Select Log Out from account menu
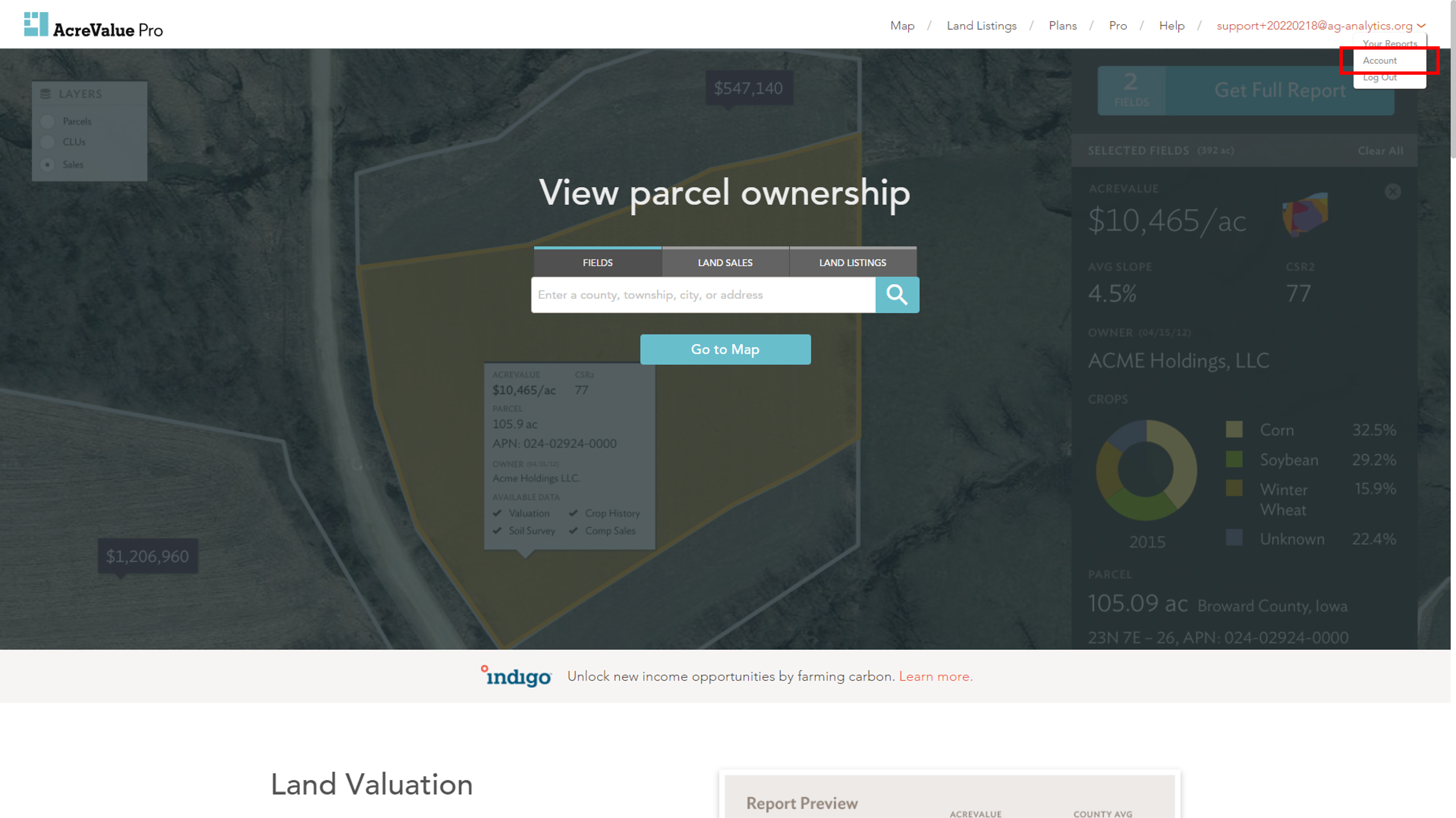Screen dimensions: 1456x818 [1379, 77]
